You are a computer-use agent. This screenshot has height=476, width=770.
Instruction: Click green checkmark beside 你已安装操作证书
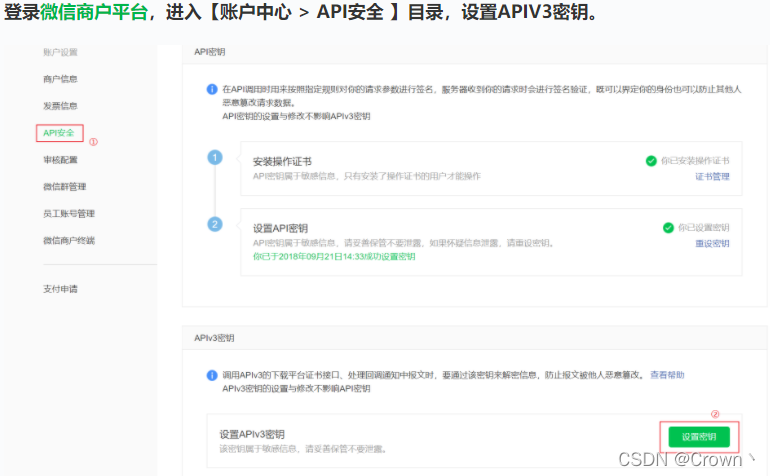tap(651, 161)
